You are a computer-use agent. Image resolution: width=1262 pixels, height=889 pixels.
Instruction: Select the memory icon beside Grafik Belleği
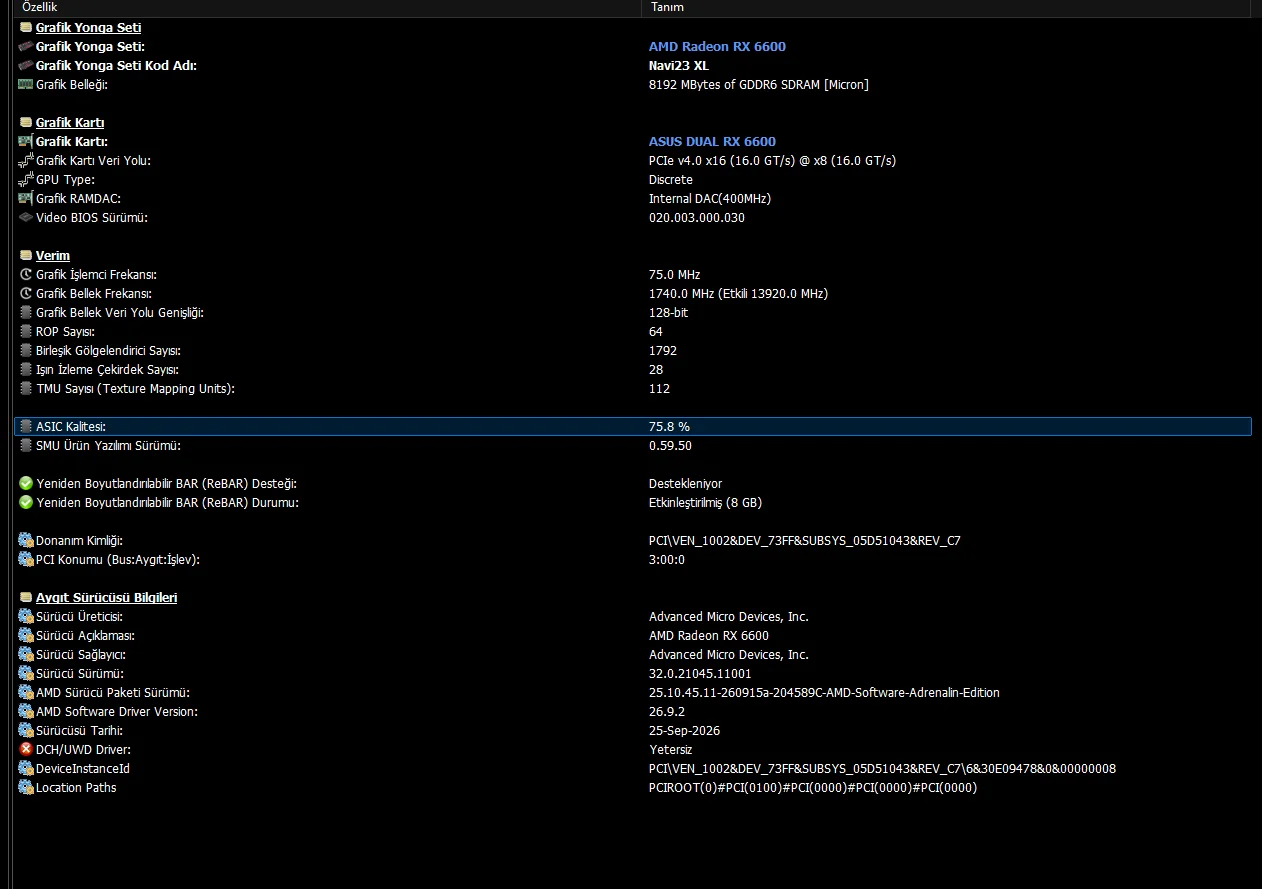(26, 85)
